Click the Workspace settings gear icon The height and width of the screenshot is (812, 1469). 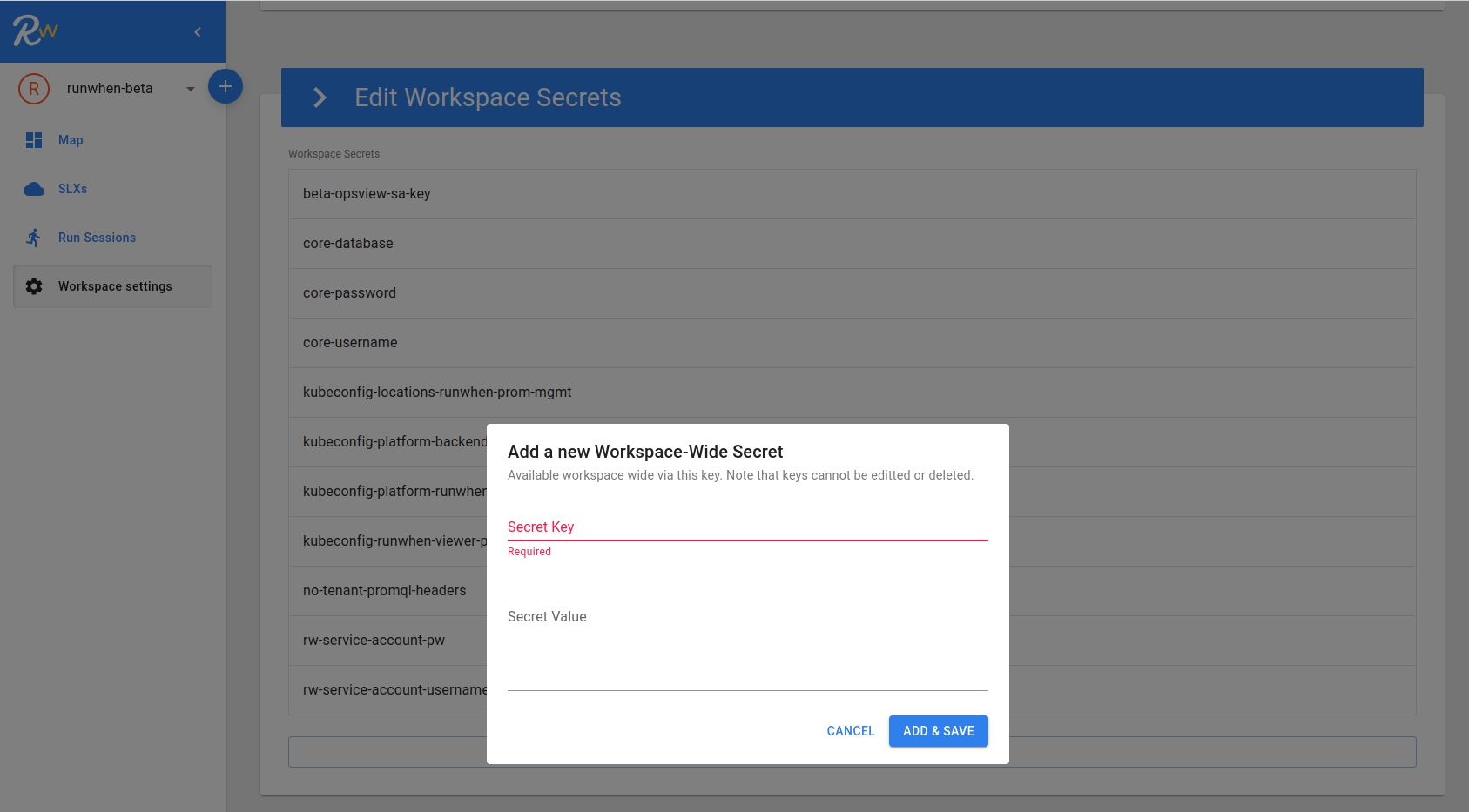34,286
